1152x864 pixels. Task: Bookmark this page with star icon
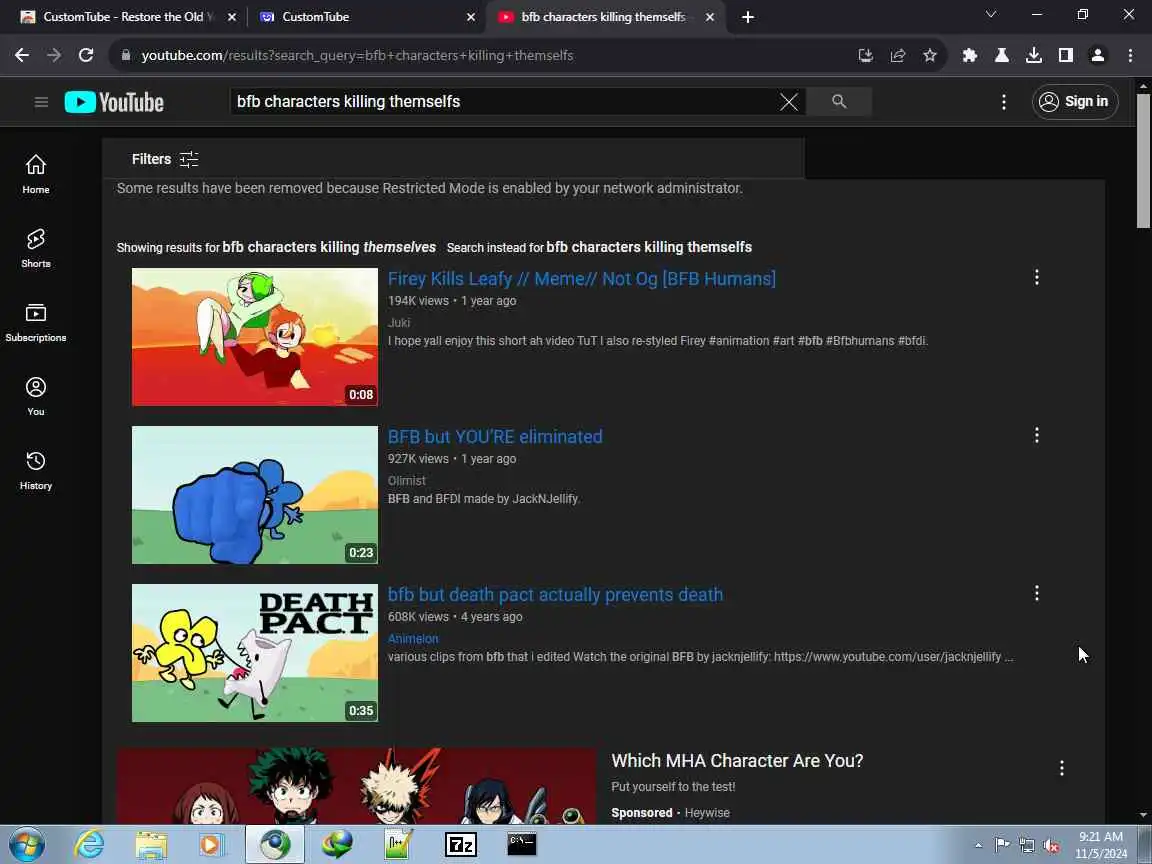[930, 55]
